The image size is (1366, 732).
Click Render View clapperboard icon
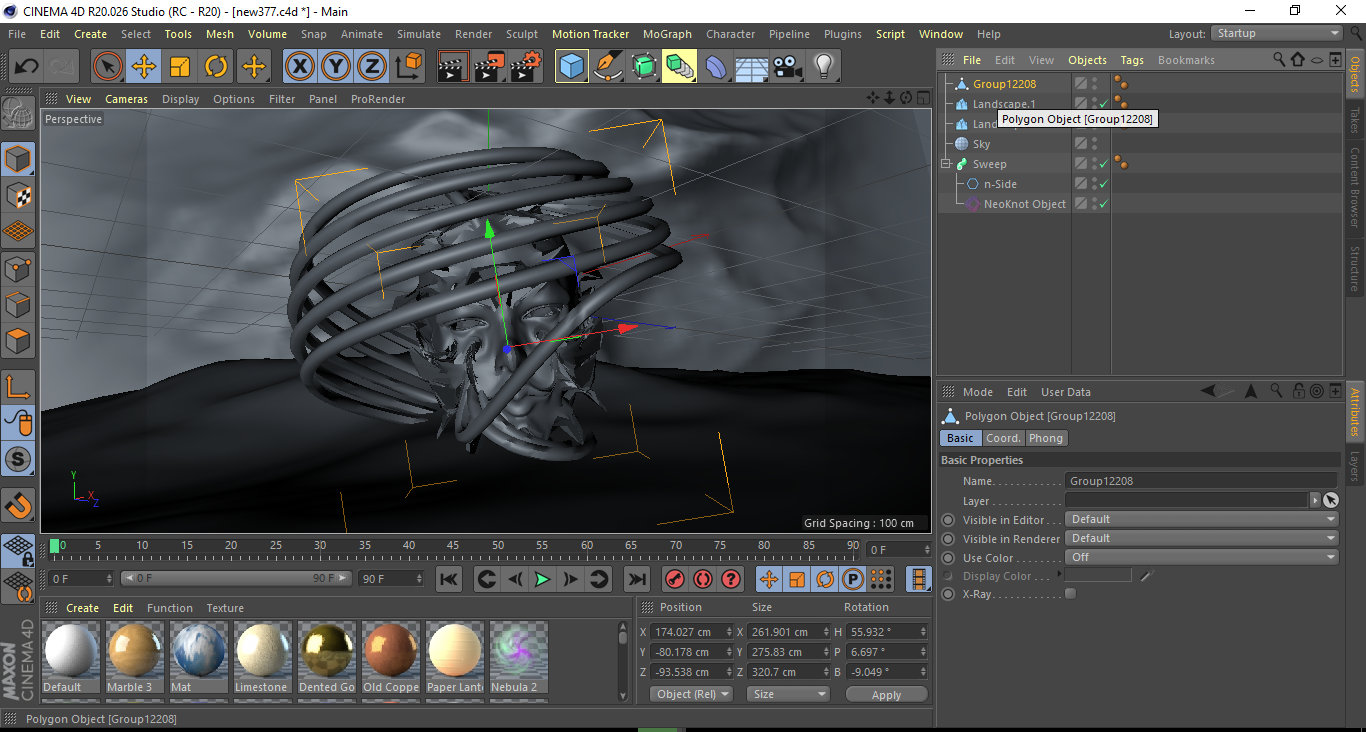454,67
